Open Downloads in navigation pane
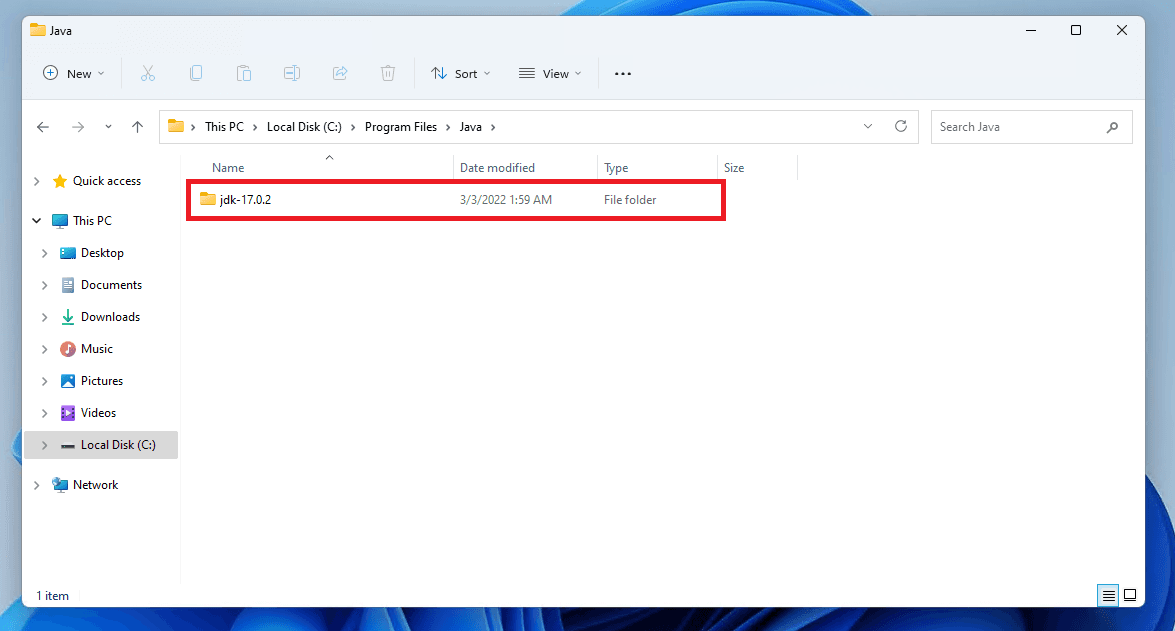 point(110,317)
